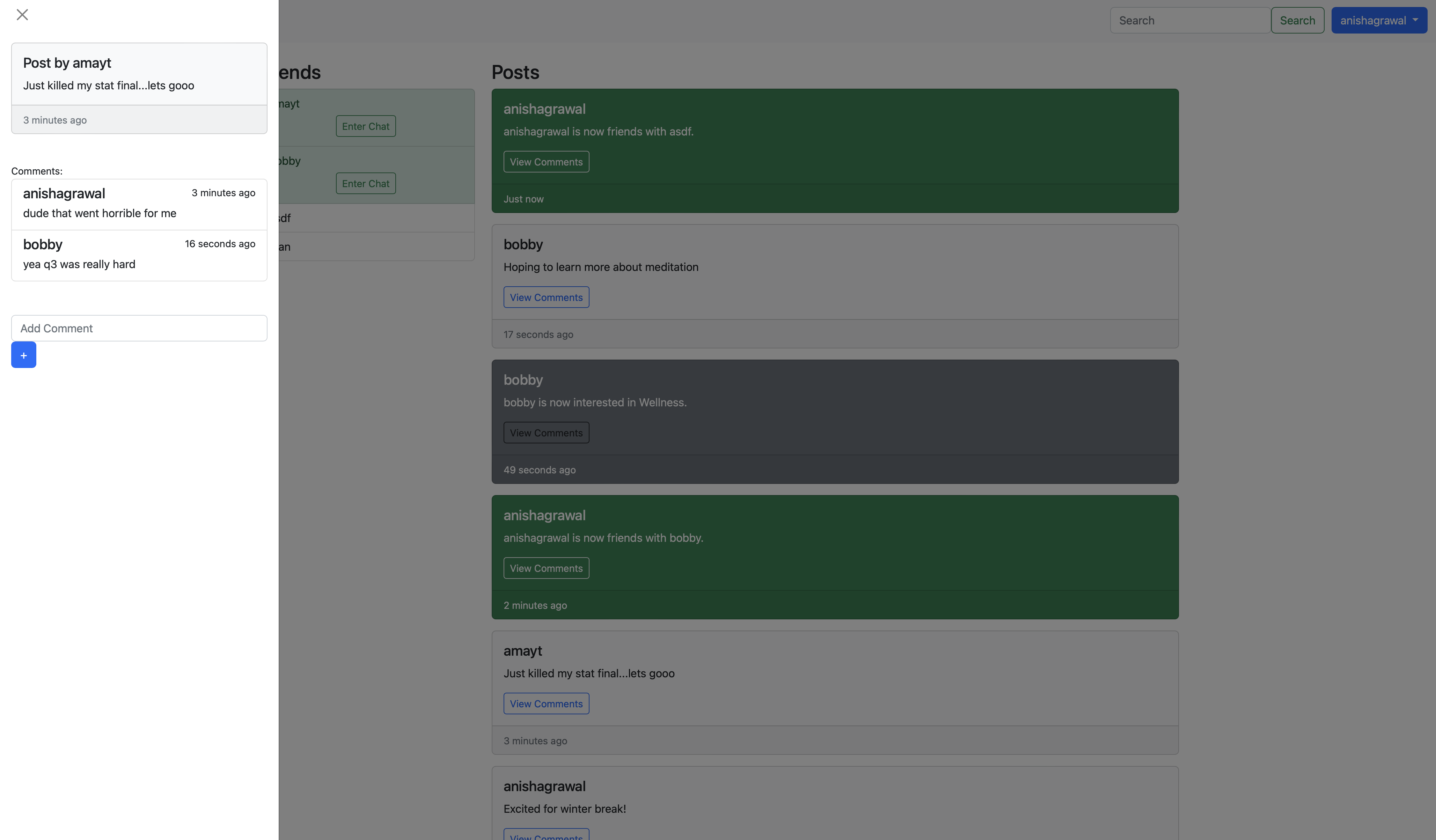Click the Search text box
This screenshot has width=1436, height=840.
coord(1189,20)
